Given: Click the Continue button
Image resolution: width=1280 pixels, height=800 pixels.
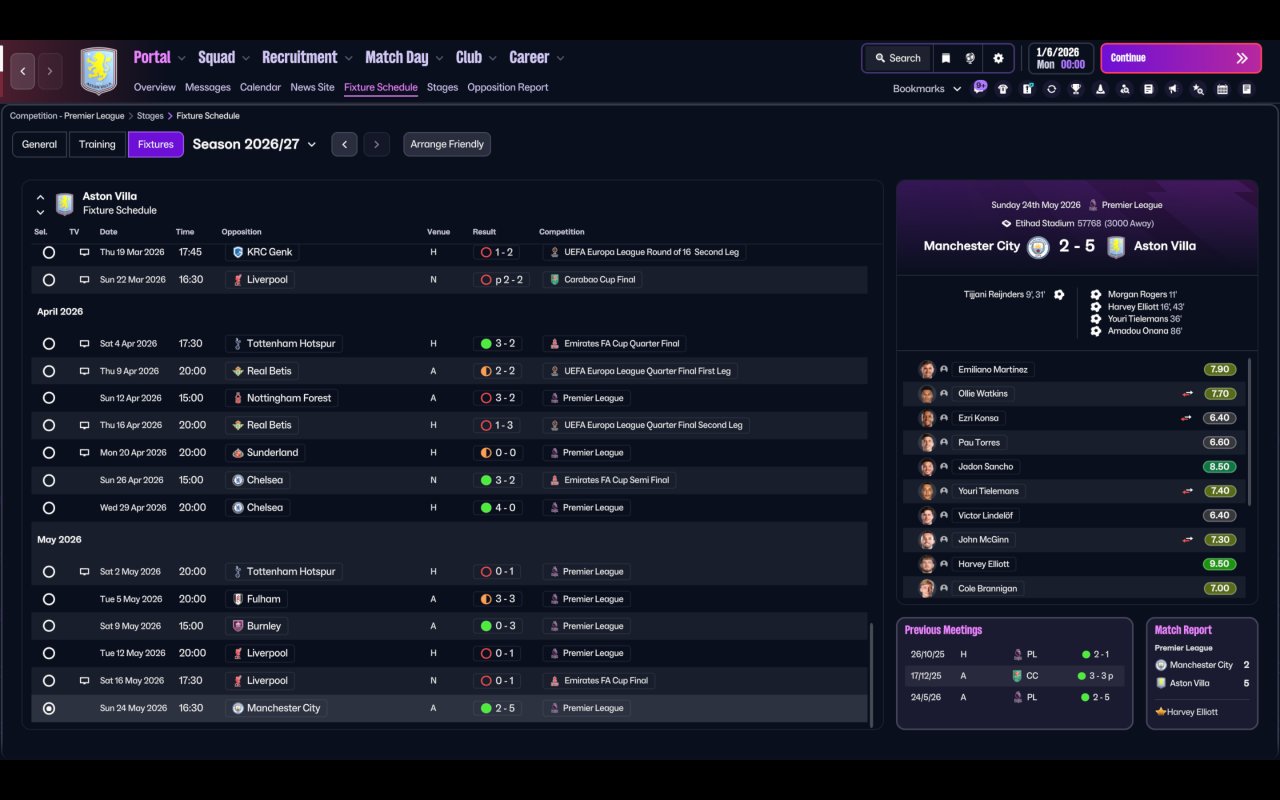Looking at the screenshot, I should (1180, 58).
